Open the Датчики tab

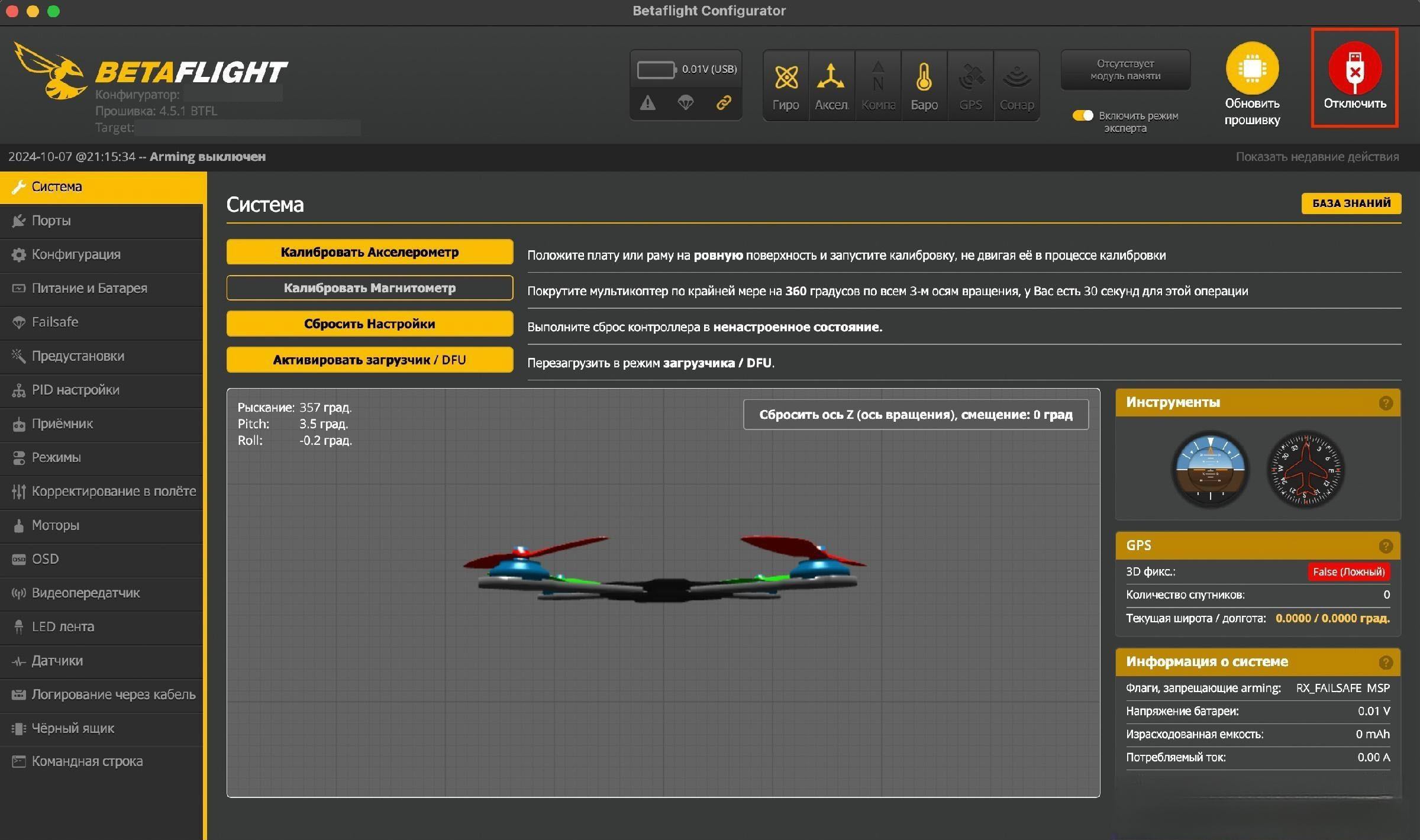tap(102, 661)
